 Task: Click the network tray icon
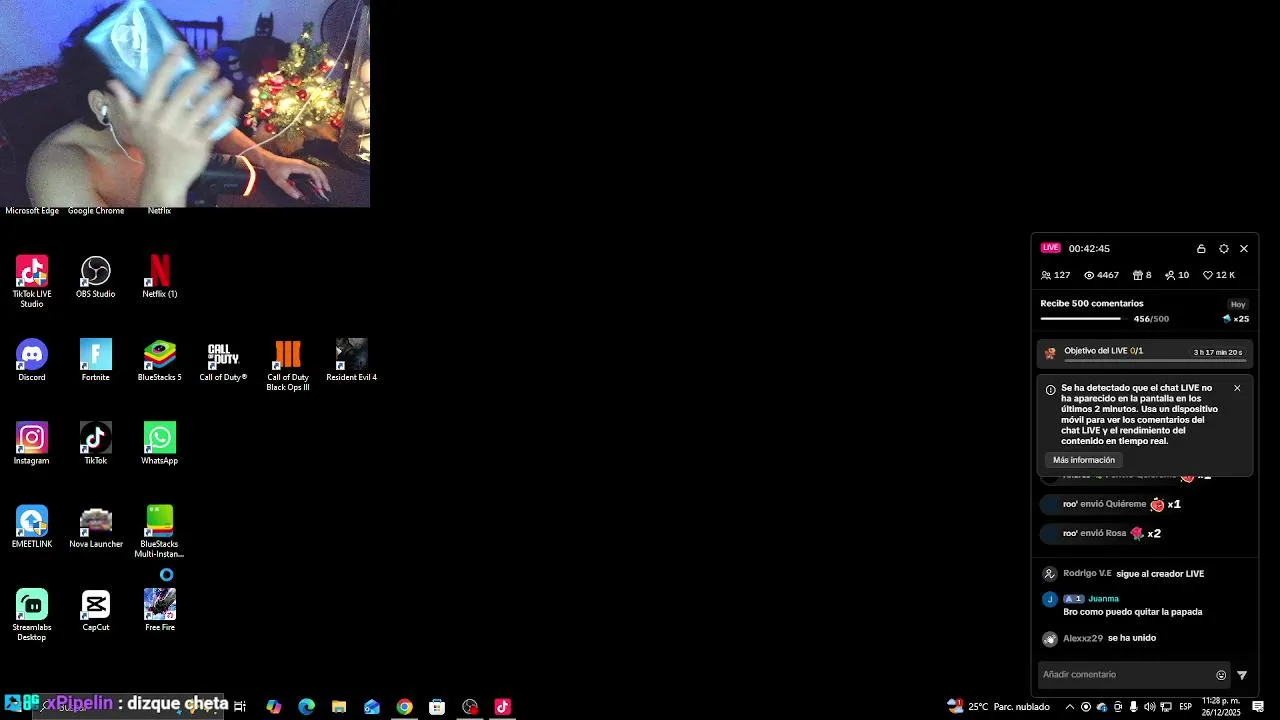pyautogui.click(x=1166, y=707)
